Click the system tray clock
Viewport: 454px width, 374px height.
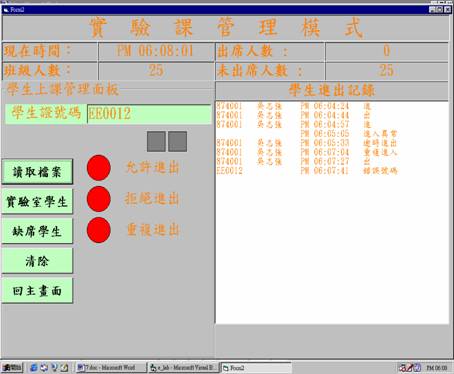click(436, 368)
